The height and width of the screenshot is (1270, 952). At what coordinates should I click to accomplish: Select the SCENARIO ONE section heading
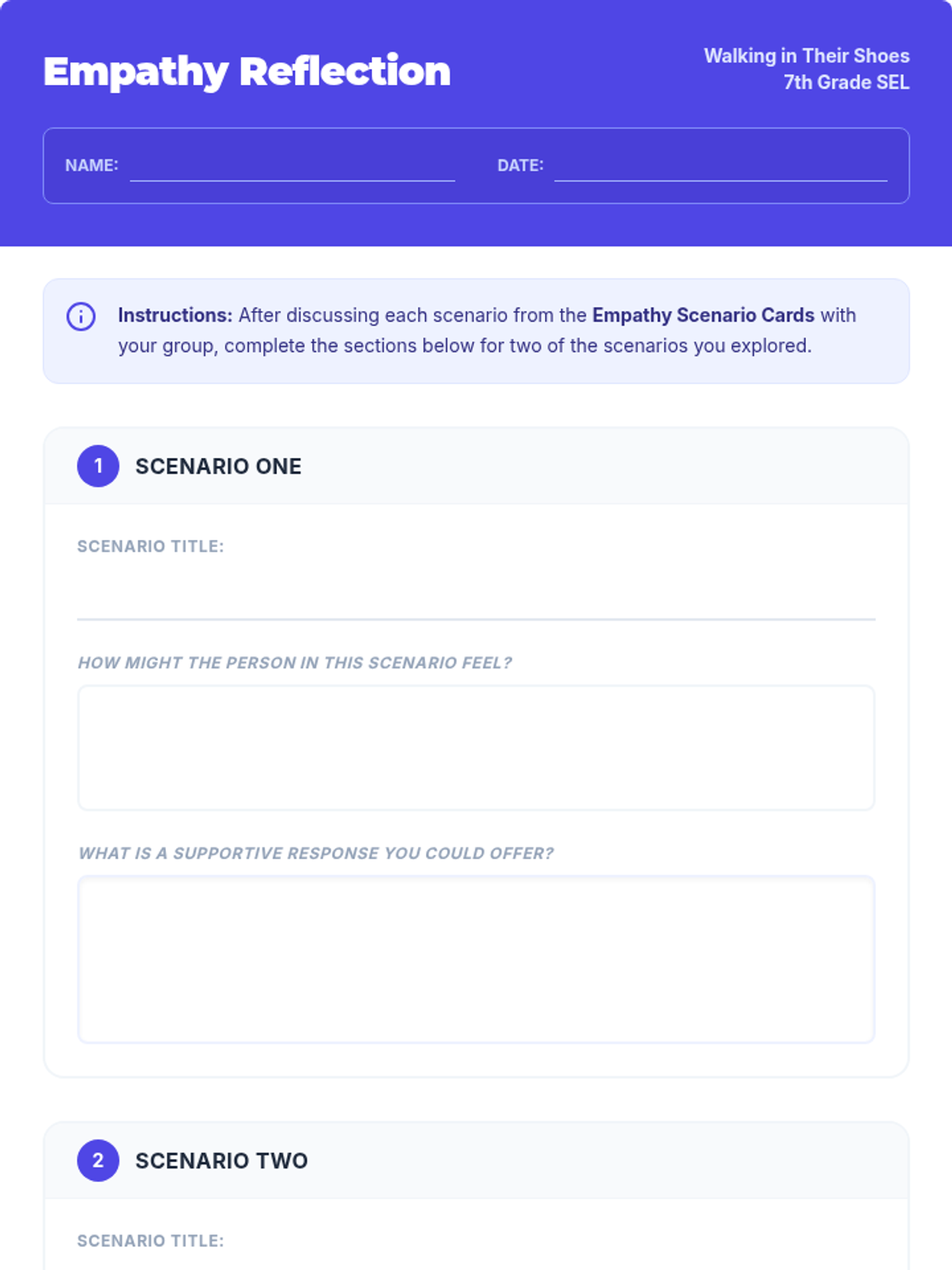click(218, 467)
